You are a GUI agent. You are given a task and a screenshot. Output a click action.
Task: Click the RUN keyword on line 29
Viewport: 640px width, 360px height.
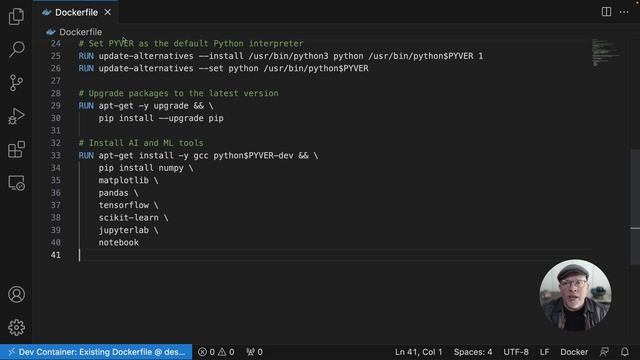click(x=86, y=106)
